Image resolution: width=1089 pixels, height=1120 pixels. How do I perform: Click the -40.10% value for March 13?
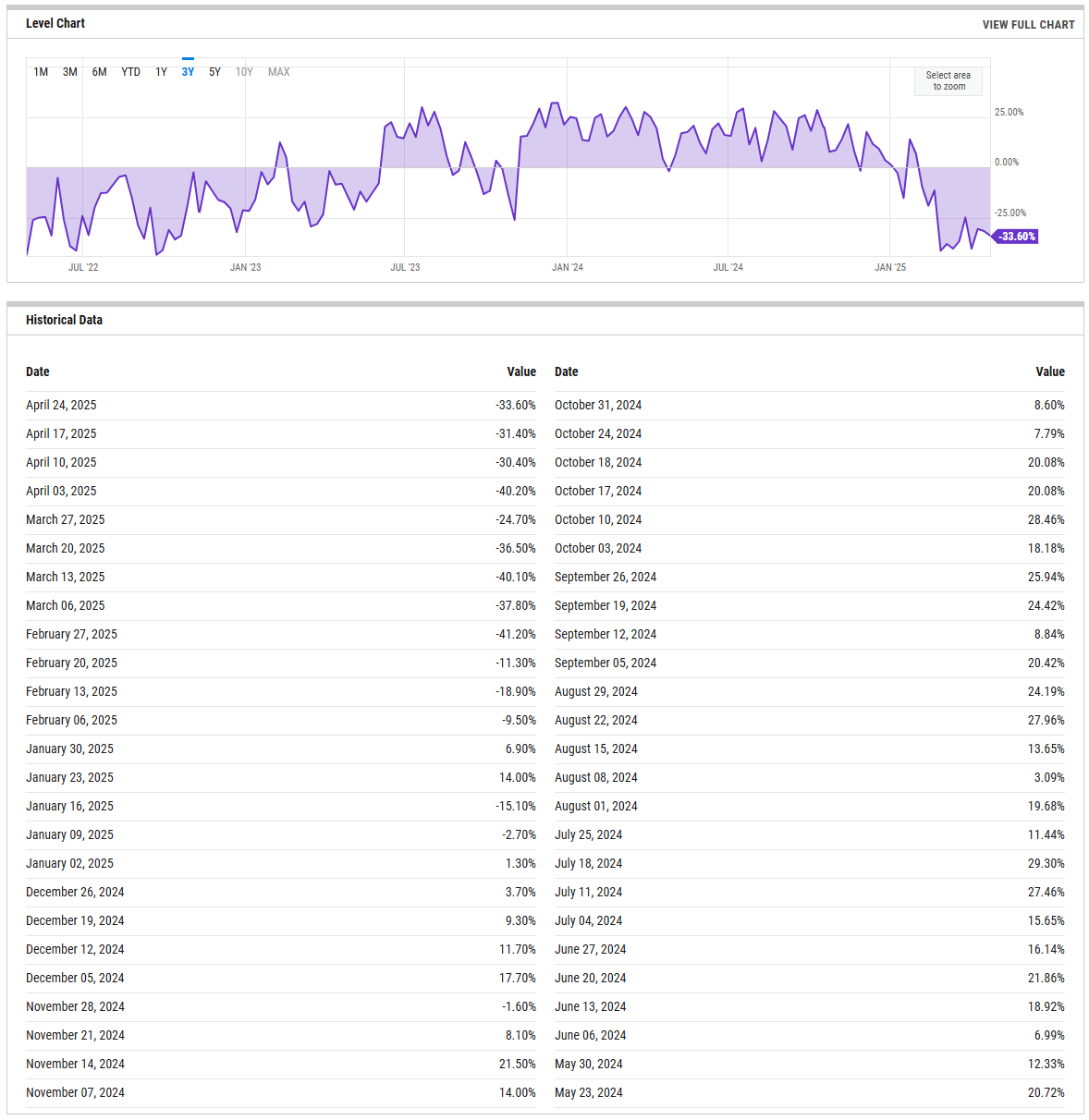click(x=516, y=577)
